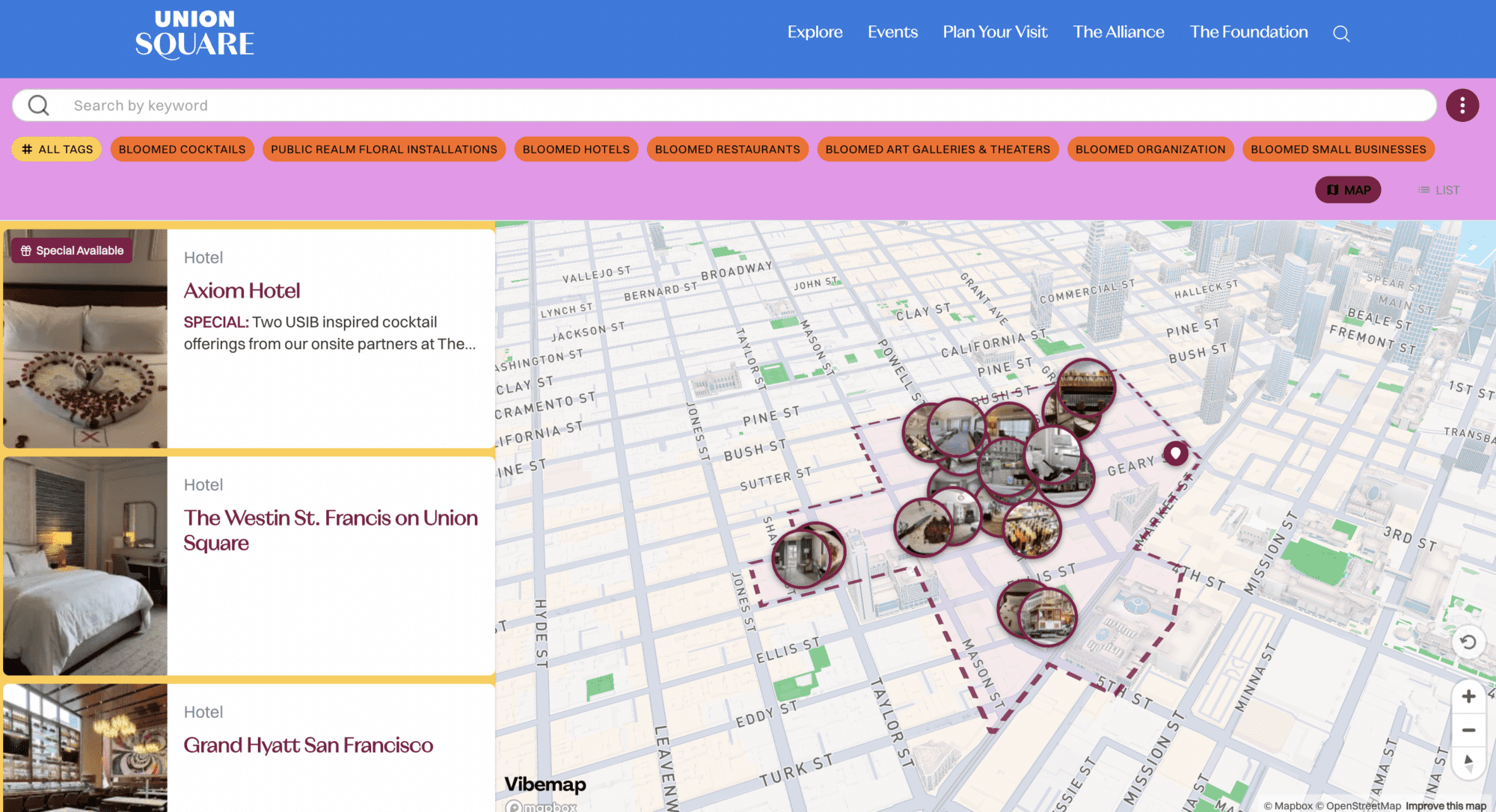1496x812 pixels.
Task: Click the Axiom Hotel SPECIAL description text
Action: (x=330, y=333)
